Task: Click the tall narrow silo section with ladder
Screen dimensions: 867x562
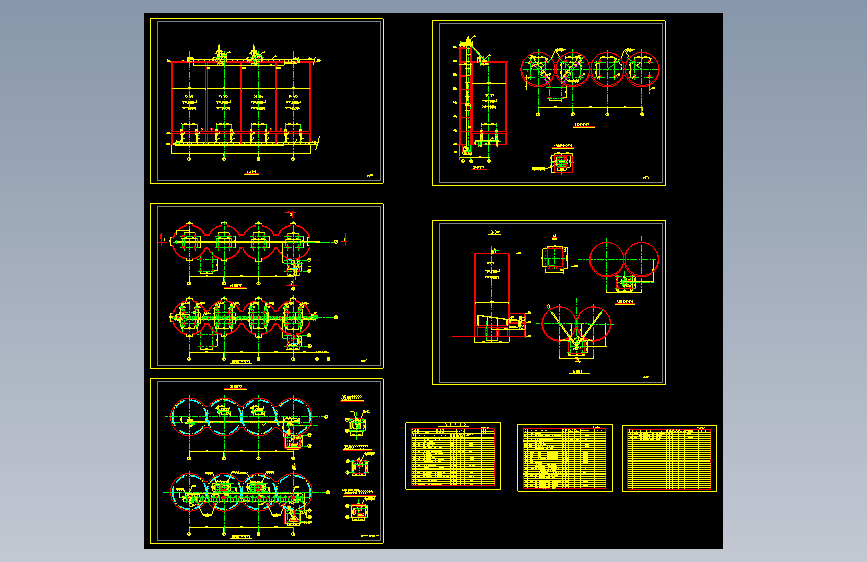Action: (480, 101)
